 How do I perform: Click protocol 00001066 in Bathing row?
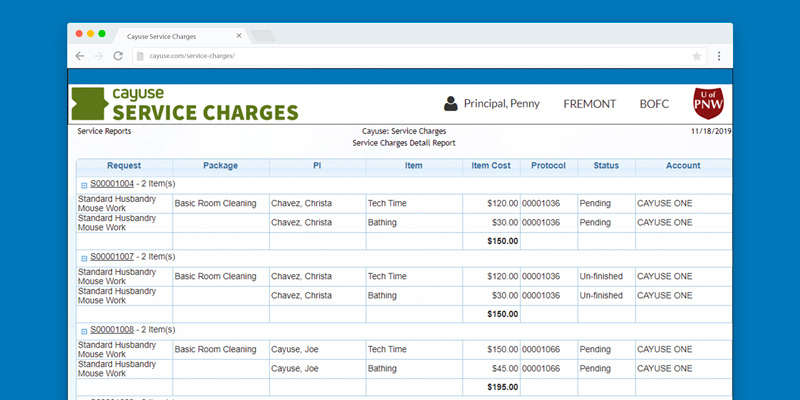[541, 369]
